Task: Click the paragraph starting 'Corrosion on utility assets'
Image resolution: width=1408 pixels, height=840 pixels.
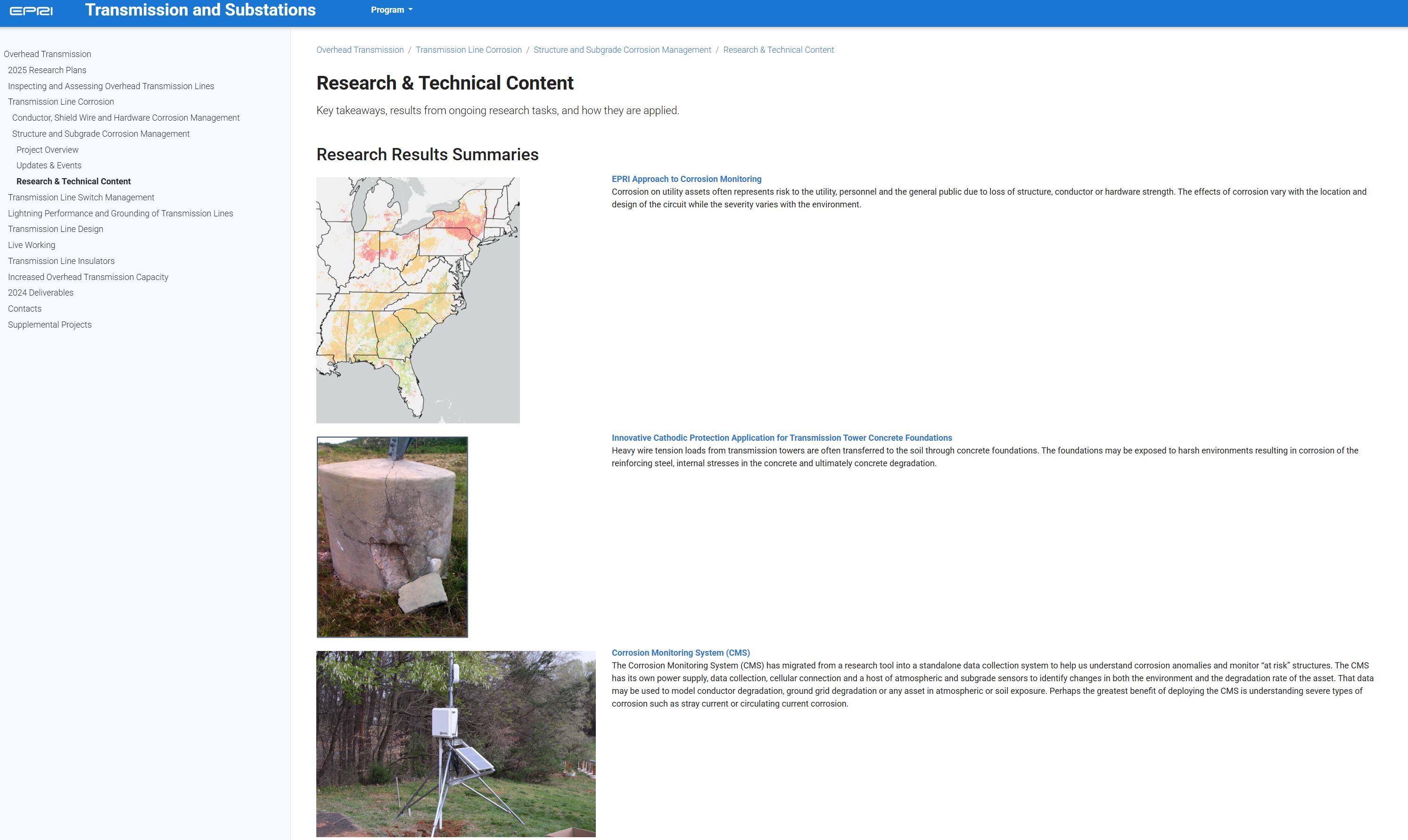Action: [x=989, y=198]
